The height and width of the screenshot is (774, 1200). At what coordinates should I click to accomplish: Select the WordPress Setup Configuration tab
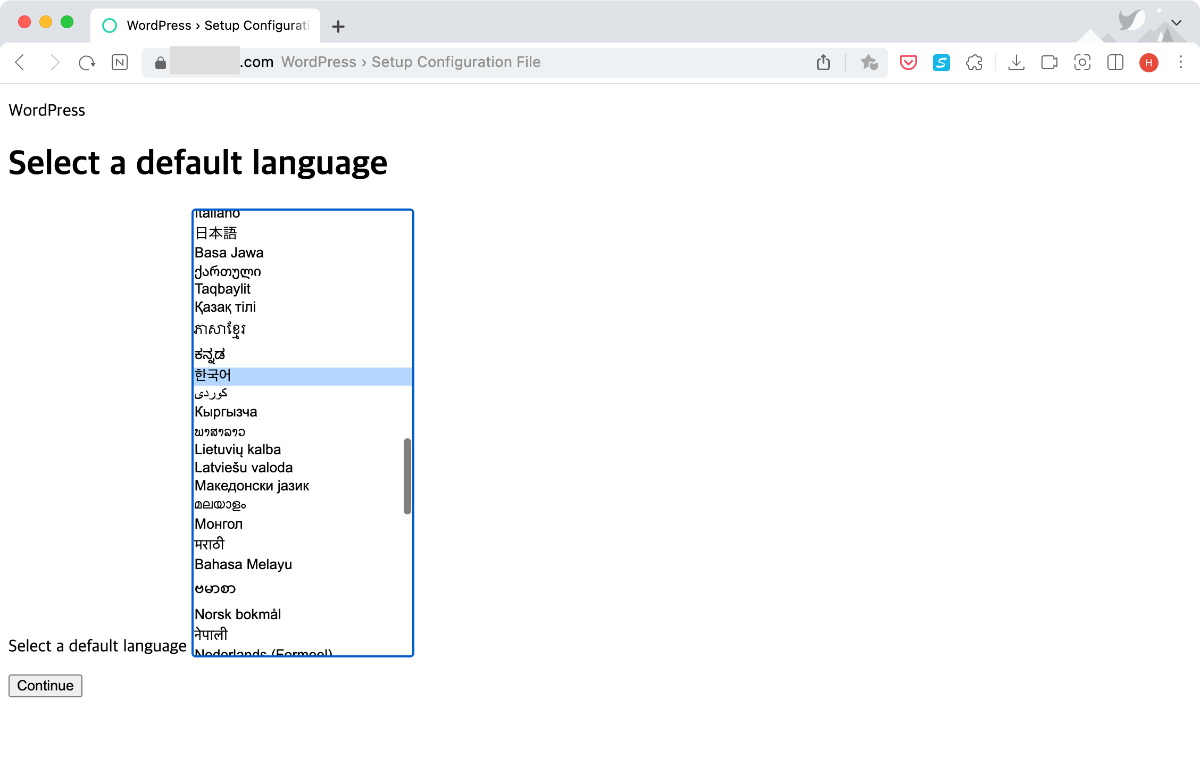click(205, 25)
